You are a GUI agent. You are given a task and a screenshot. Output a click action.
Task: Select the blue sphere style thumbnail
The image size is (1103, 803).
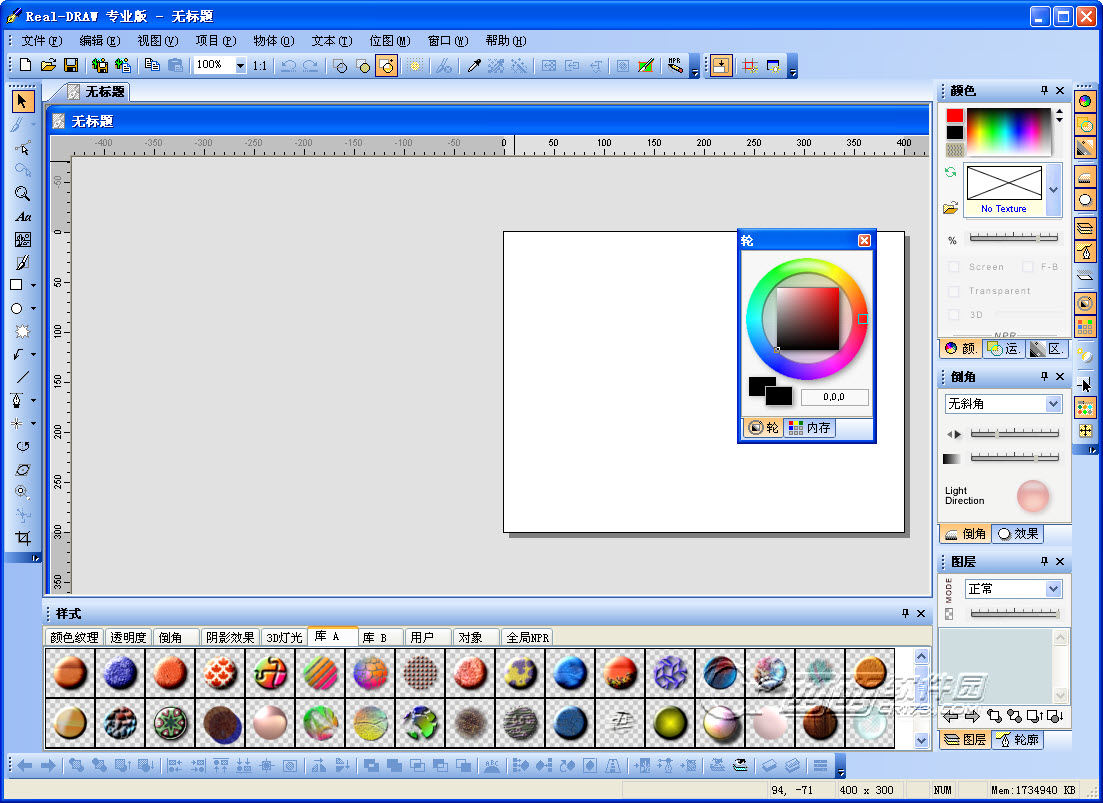(571, 672)
